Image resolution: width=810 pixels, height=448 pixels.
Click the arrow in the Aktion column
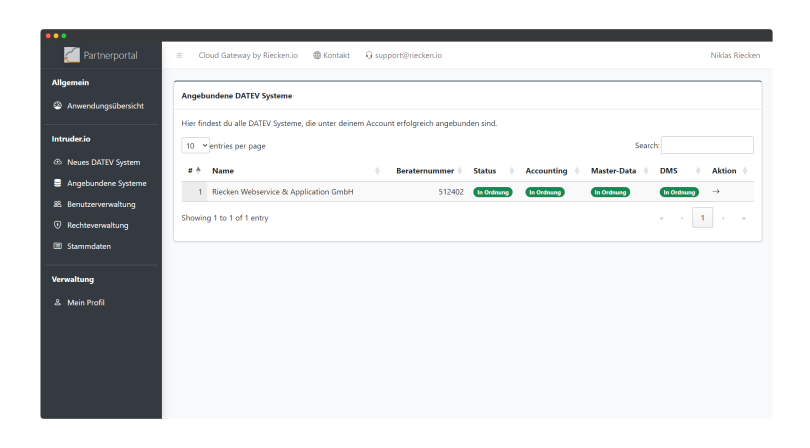click(716, 191)
